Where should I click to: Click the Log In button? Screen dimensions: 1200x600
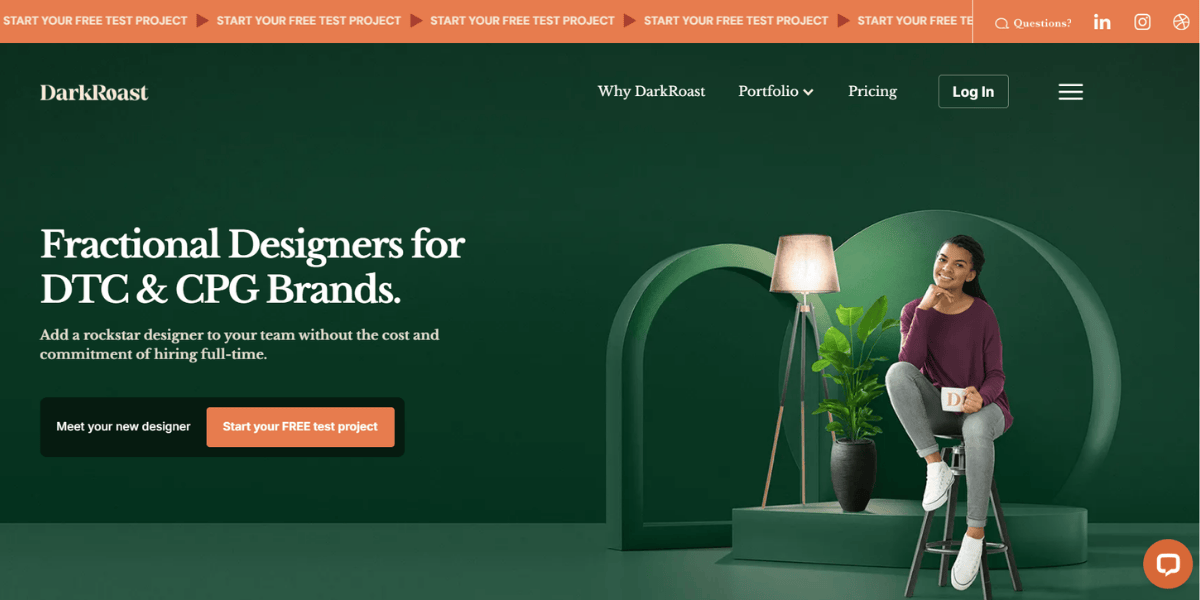pyautogui.click(x=973, y=91)
